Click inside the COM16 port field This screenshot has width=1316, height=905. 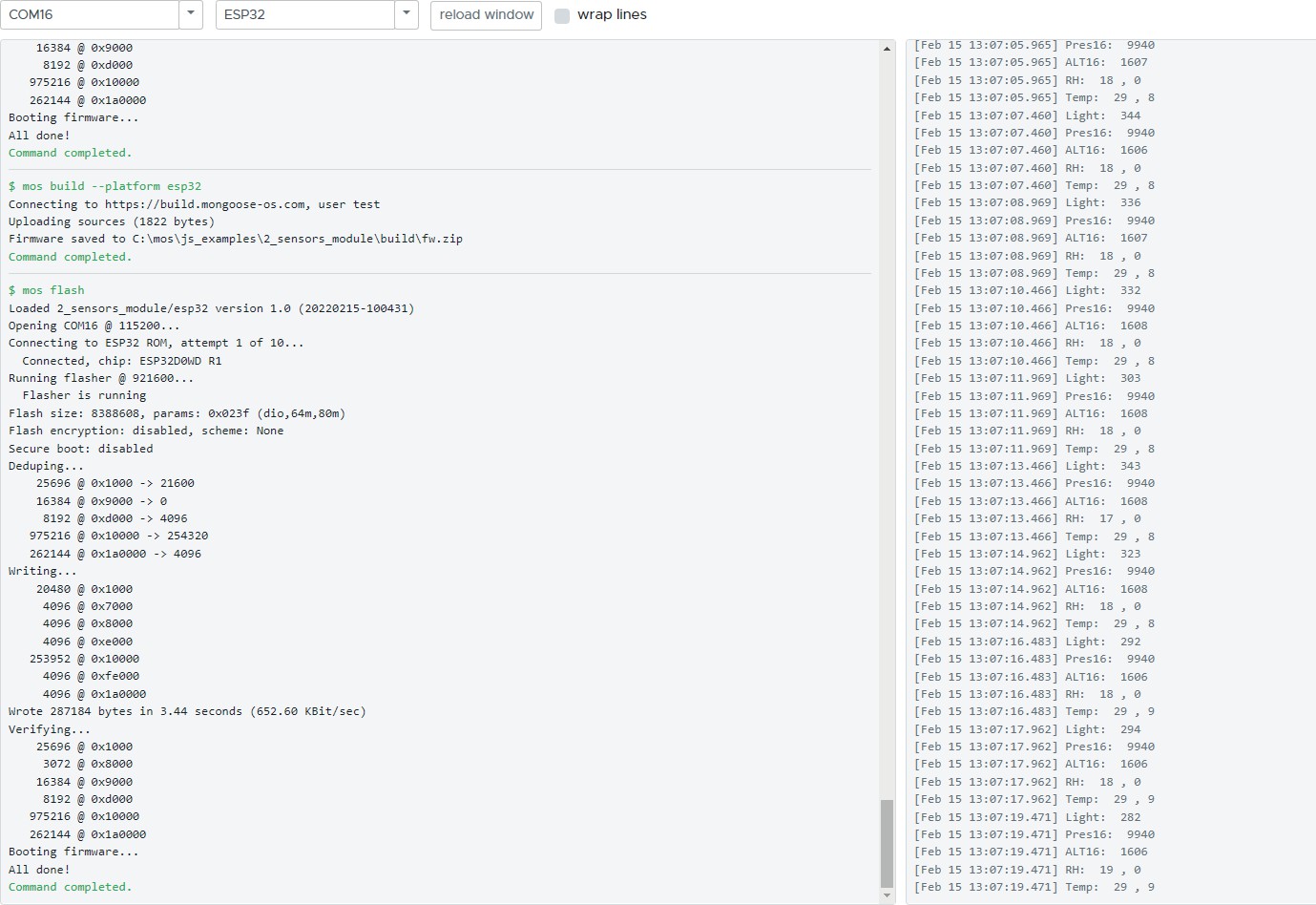[90, 14]
